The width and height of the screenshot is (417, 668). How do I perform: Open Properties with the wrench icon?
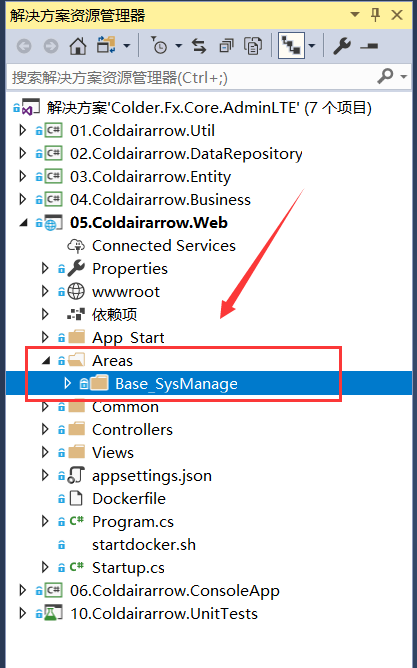342,46
